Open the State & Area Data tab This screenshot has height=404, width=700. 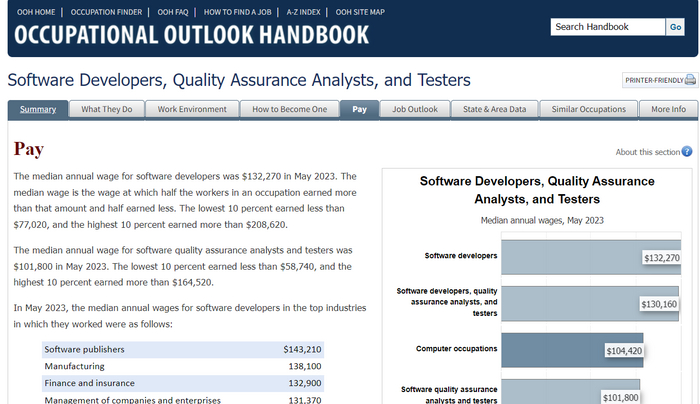coord(494,109)
